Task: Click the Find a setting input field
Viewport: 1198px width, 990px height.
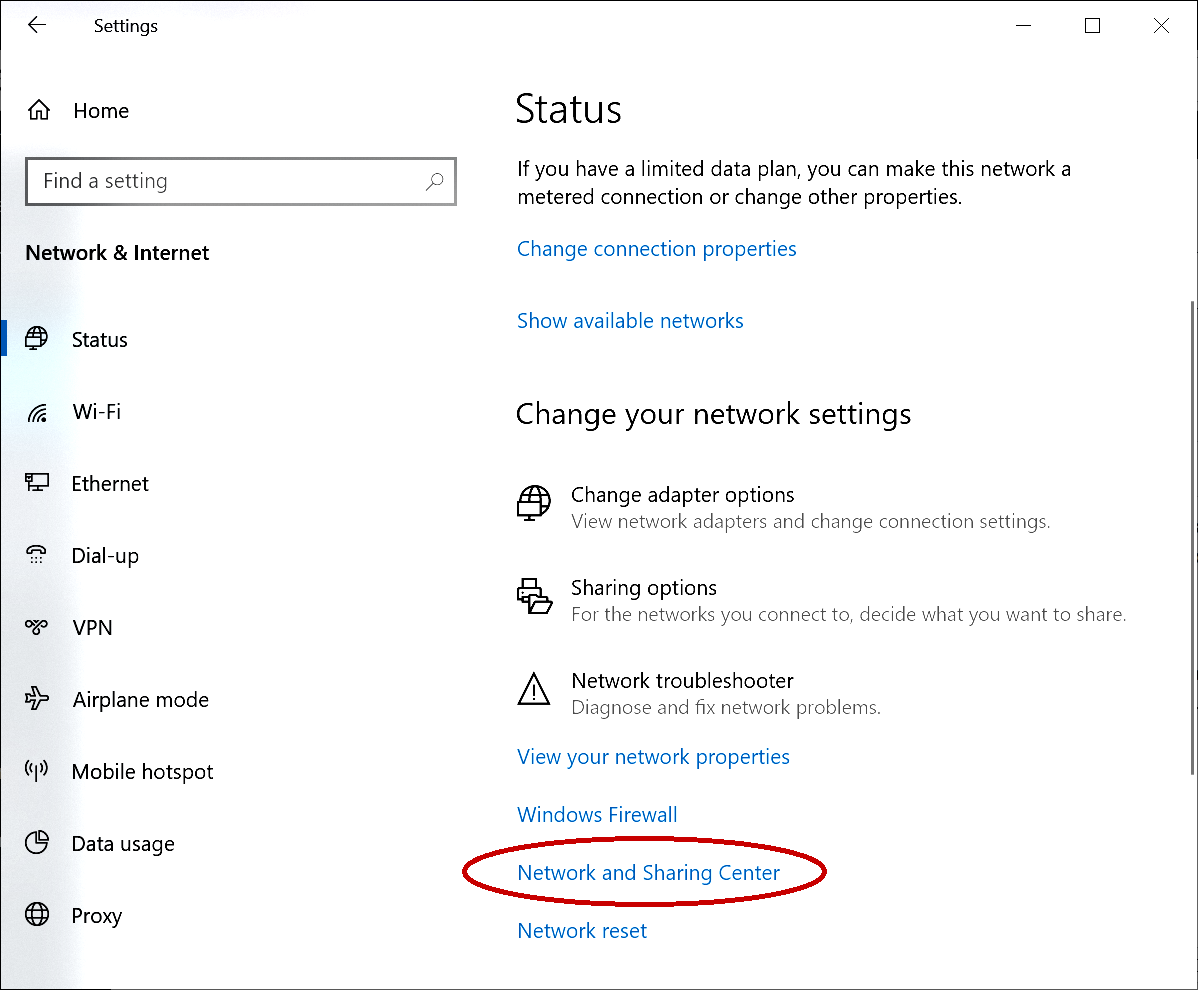Action: click(200, 181)
